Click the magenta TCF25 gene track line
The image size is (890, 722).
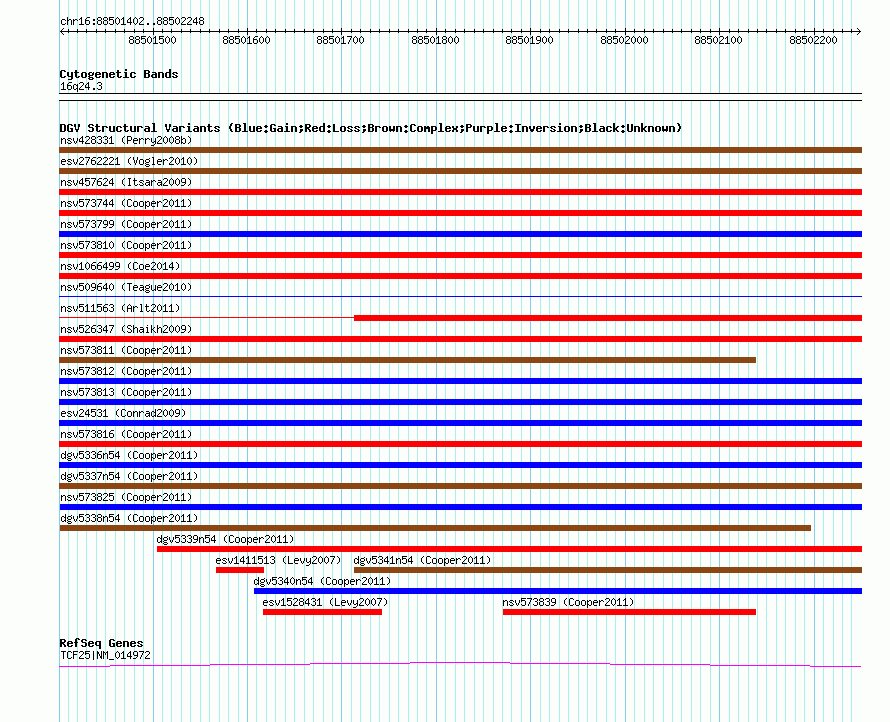461,664
